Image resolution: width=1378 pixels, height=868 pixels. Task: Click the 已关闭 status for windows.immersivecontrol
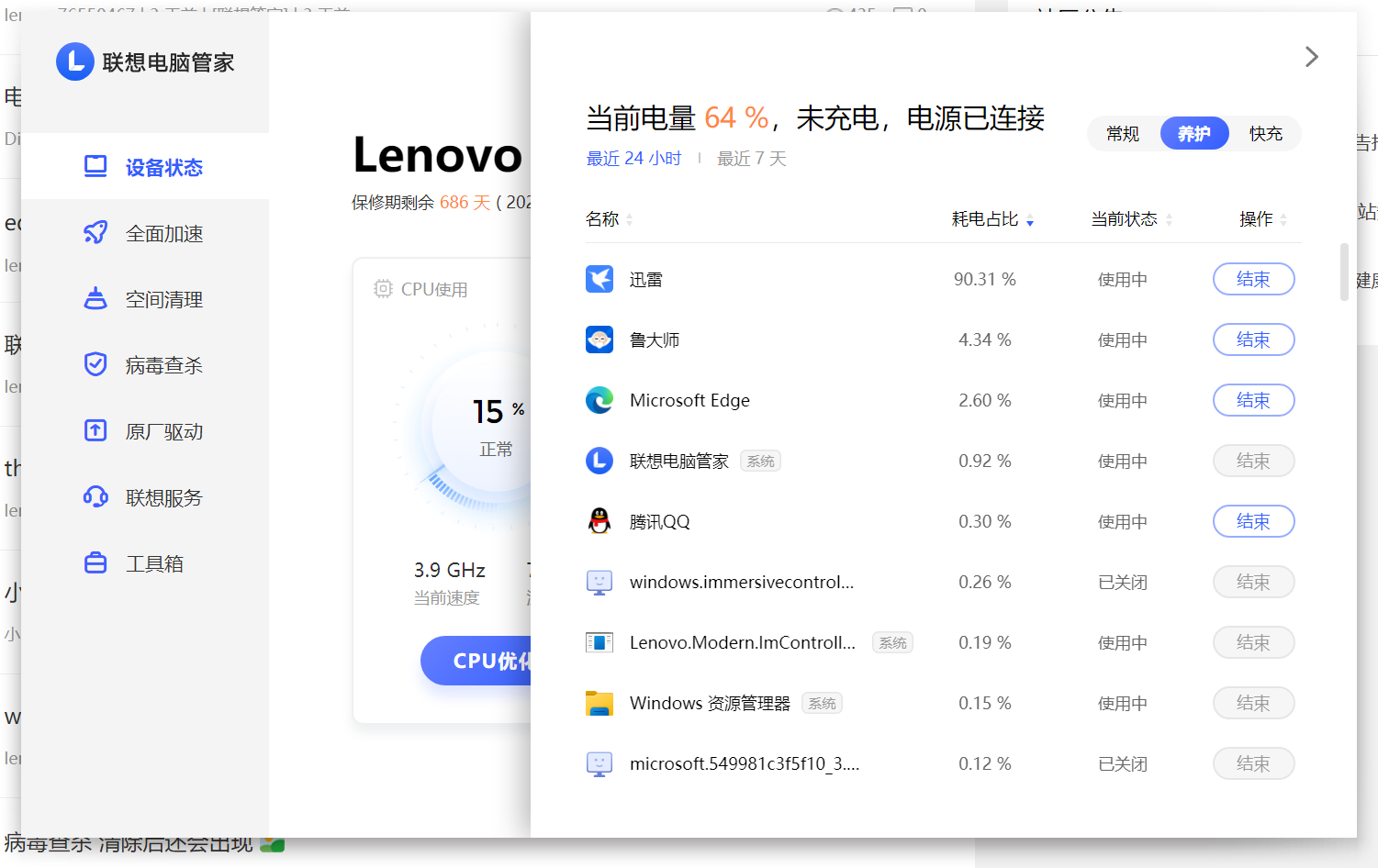1123,583
